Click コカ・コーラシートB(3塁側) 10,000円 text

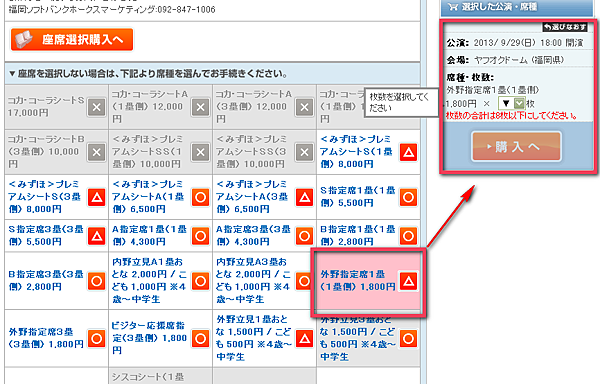46,151
